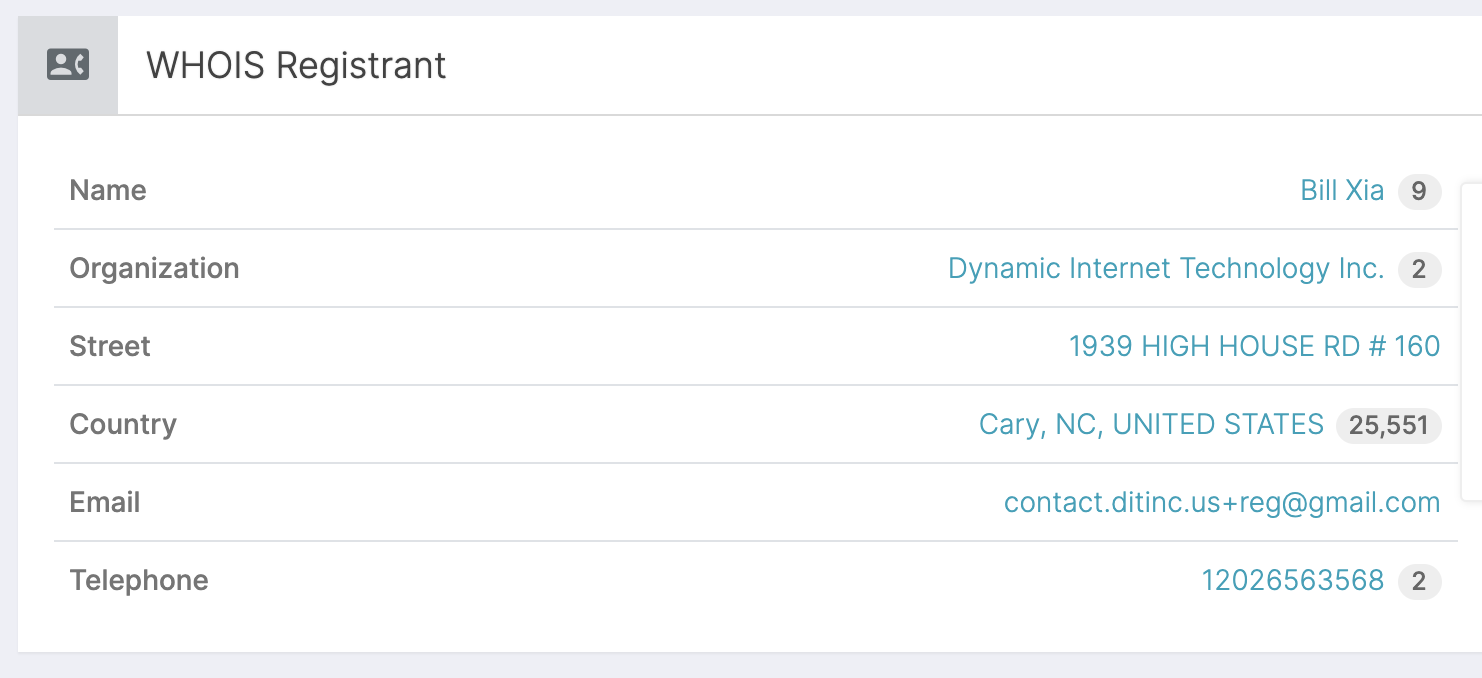
Task: Open the contact.ditinc.us+reg@gmail.com email link
Action: (1221, 502)
